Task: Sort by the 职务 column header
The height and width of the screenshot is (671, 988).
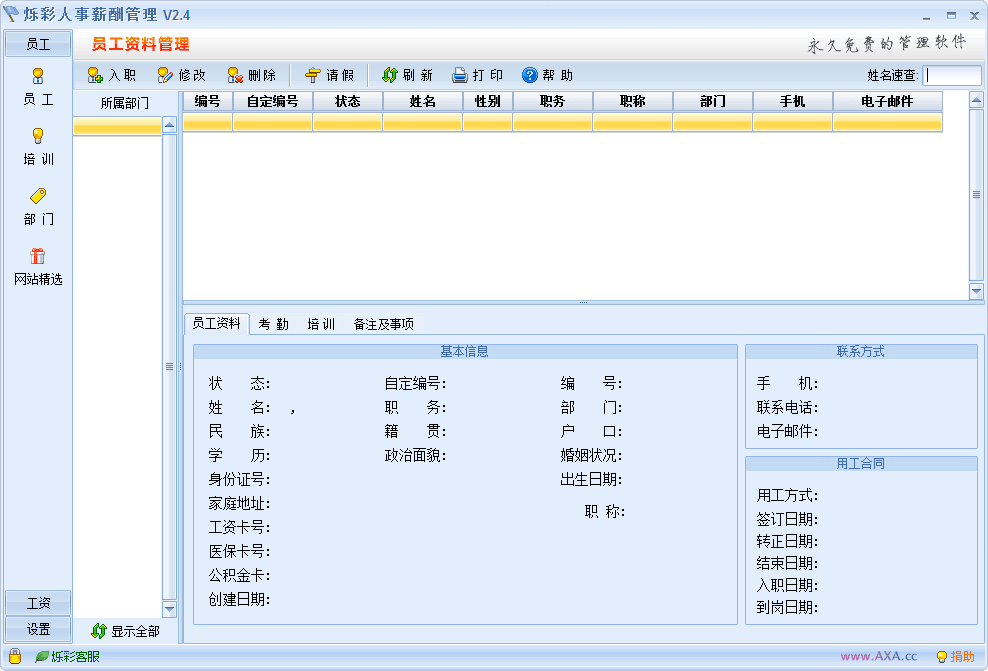Action: 553,101
